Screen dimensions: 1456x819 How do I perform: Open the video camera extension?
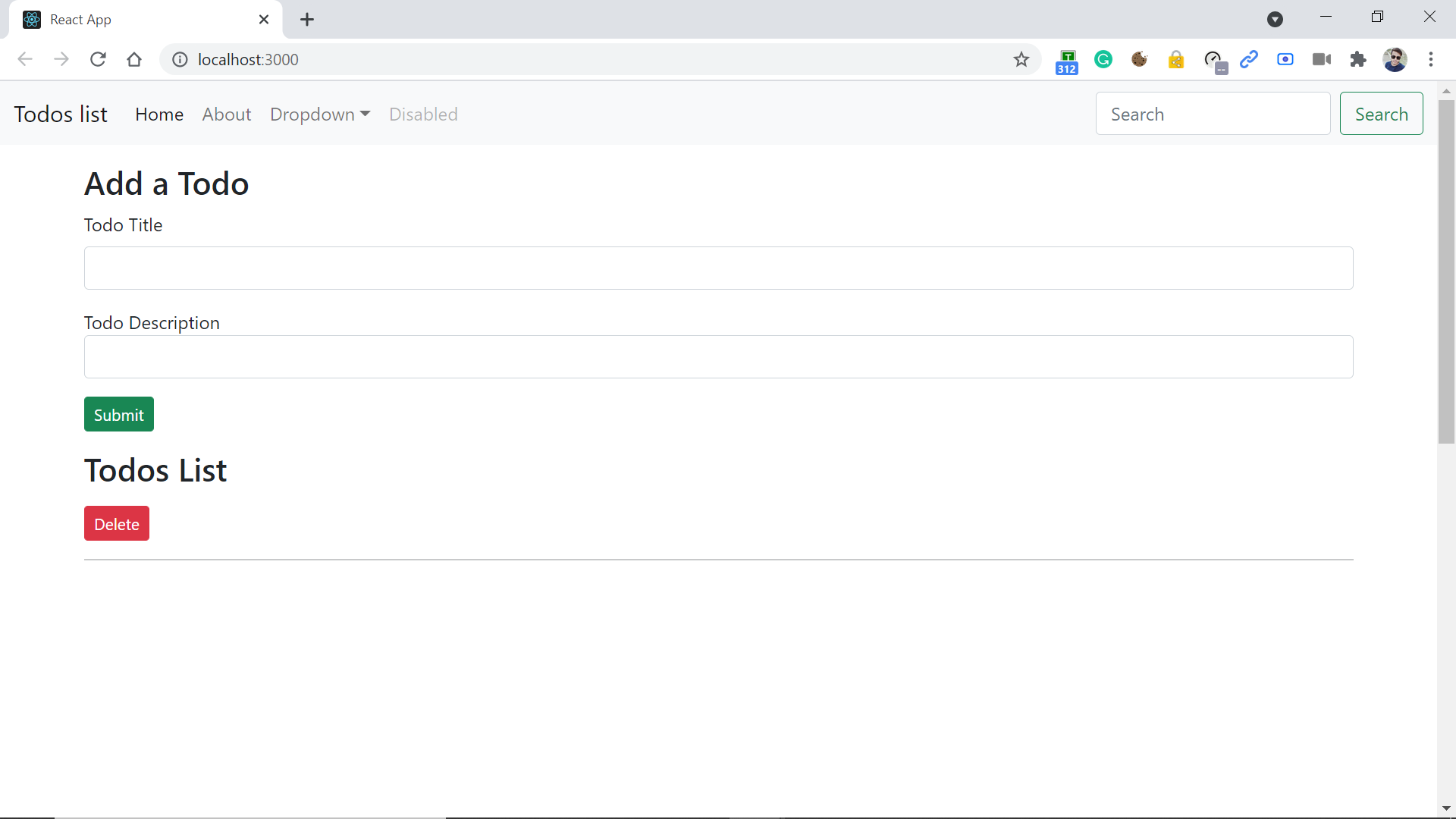(x=1322, y=59)
